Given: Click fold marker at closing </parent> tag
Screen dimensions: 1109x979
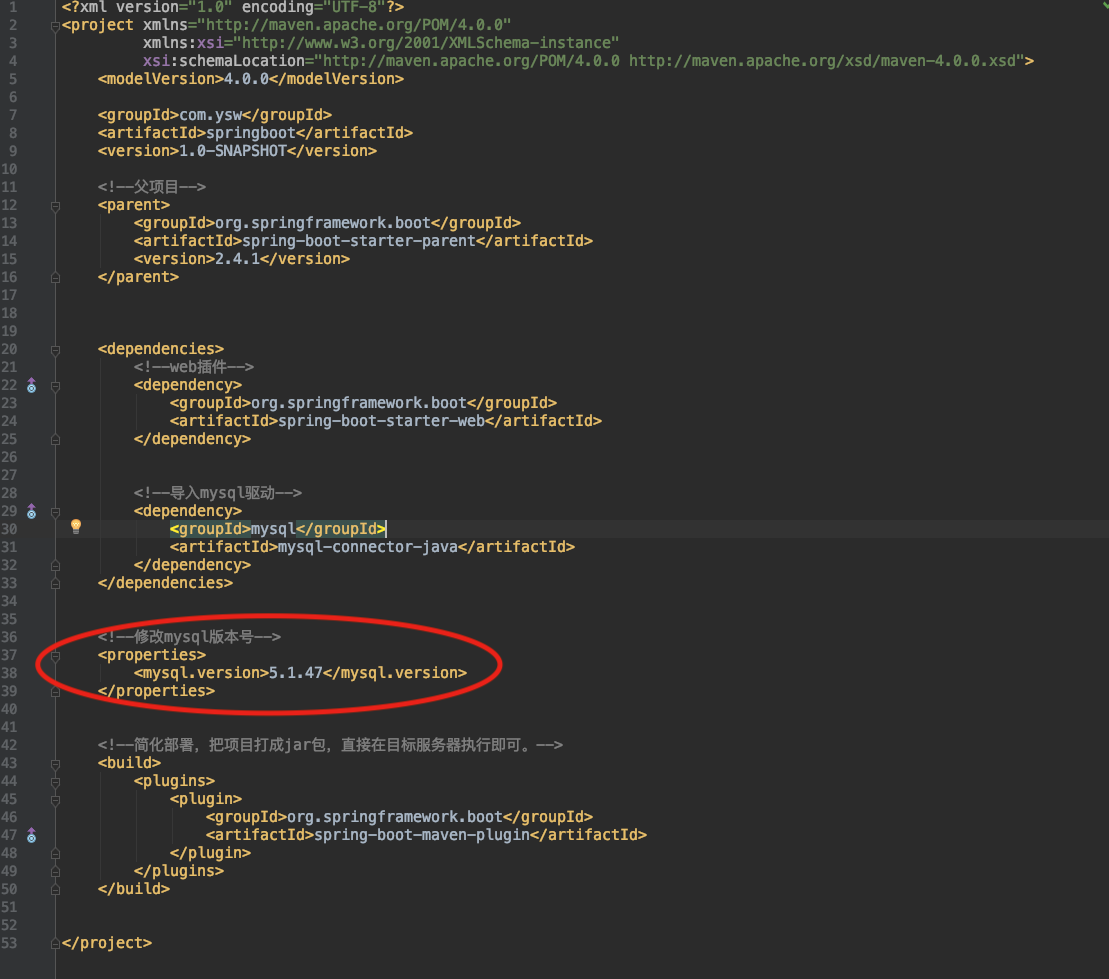Looking at the screenshot, I should click(x=55, y=278).
